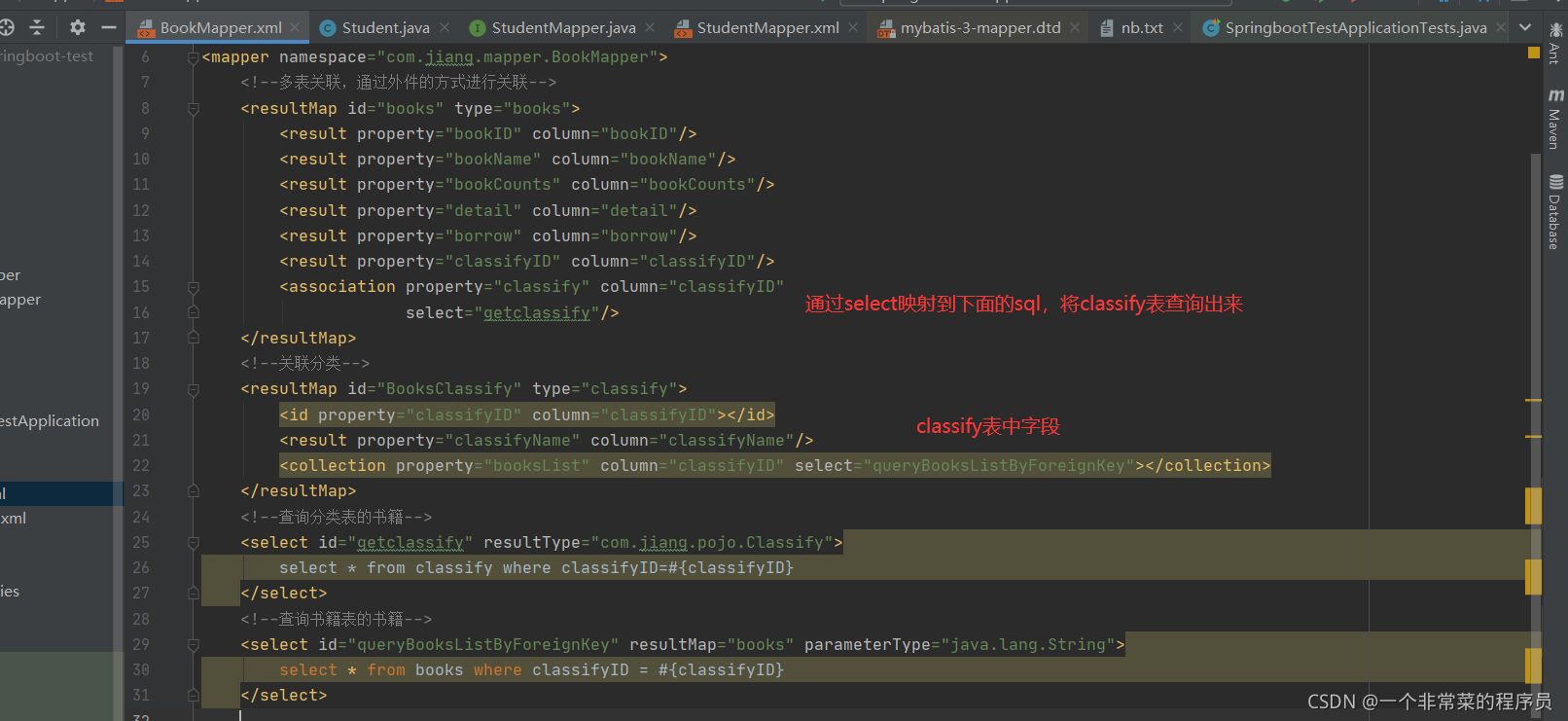Open the Database tool window
This screenshot has height=721, width=1568.
(1554, 212)
